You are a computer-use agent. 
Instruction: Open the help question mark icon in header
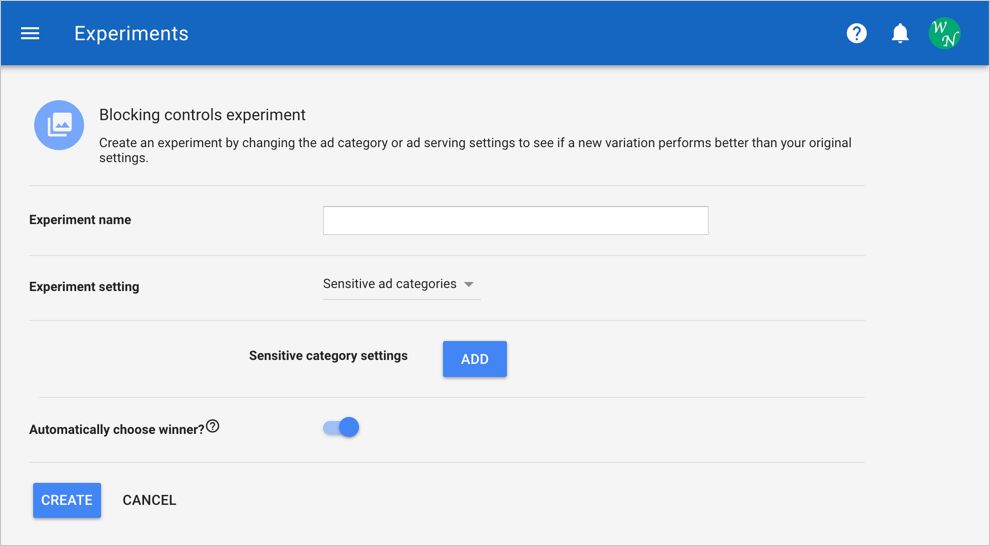856,33
